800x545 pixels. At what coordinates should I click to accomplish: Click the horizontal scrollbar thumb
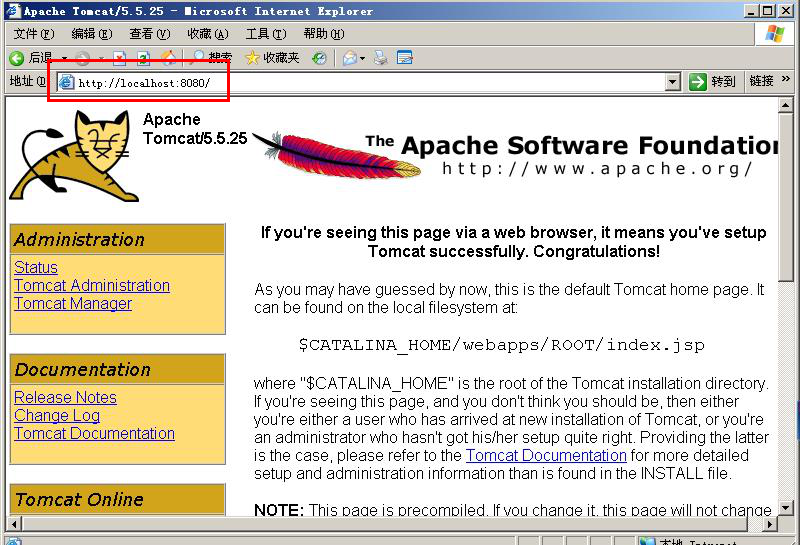click(385, 524)
